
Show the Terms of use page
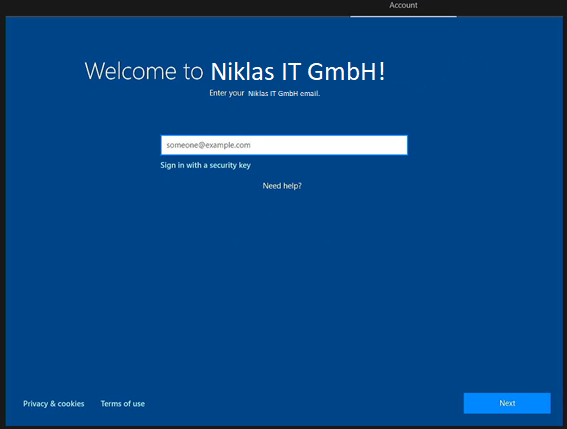[x=123, y=404]
